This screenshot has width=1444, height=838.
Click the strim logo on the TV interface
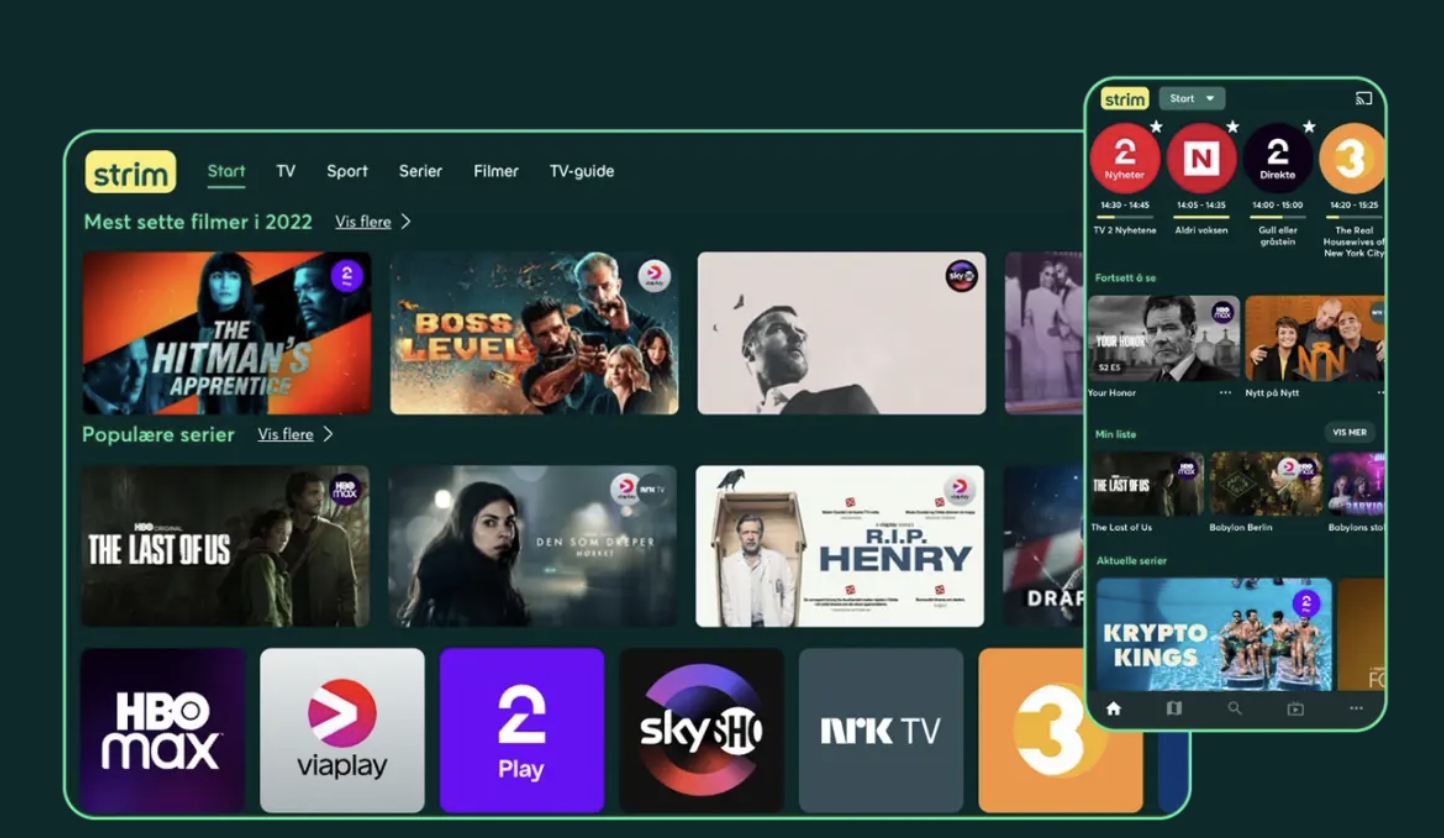click(130, 172)
